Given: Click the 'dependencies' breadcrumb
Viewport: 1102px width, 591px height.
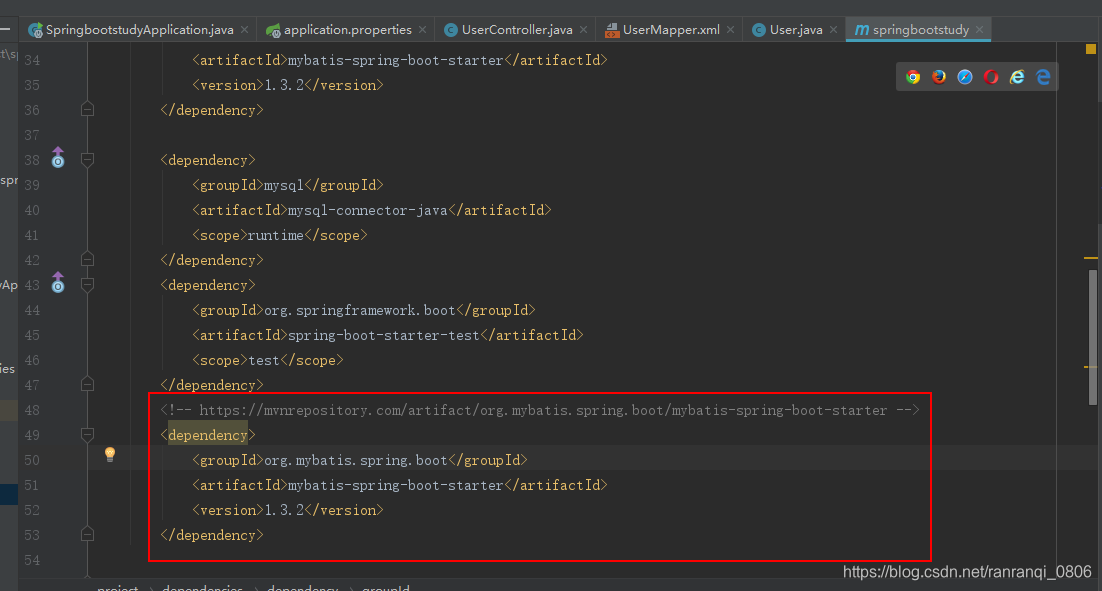Looking at the screenshot, I should [202, 587].
